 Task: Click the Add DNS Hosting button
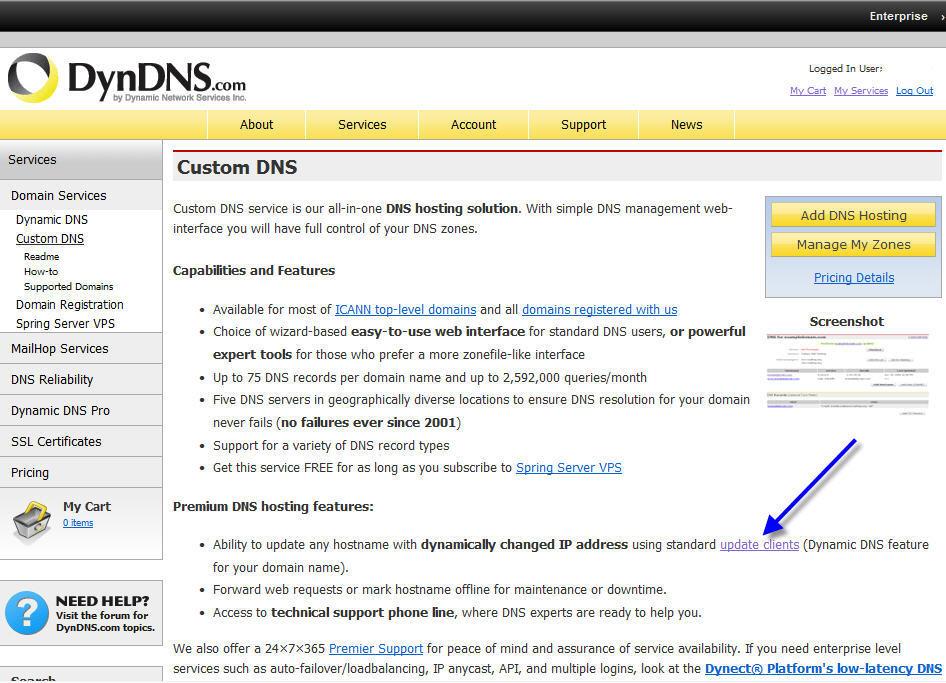tap(853, 215)
